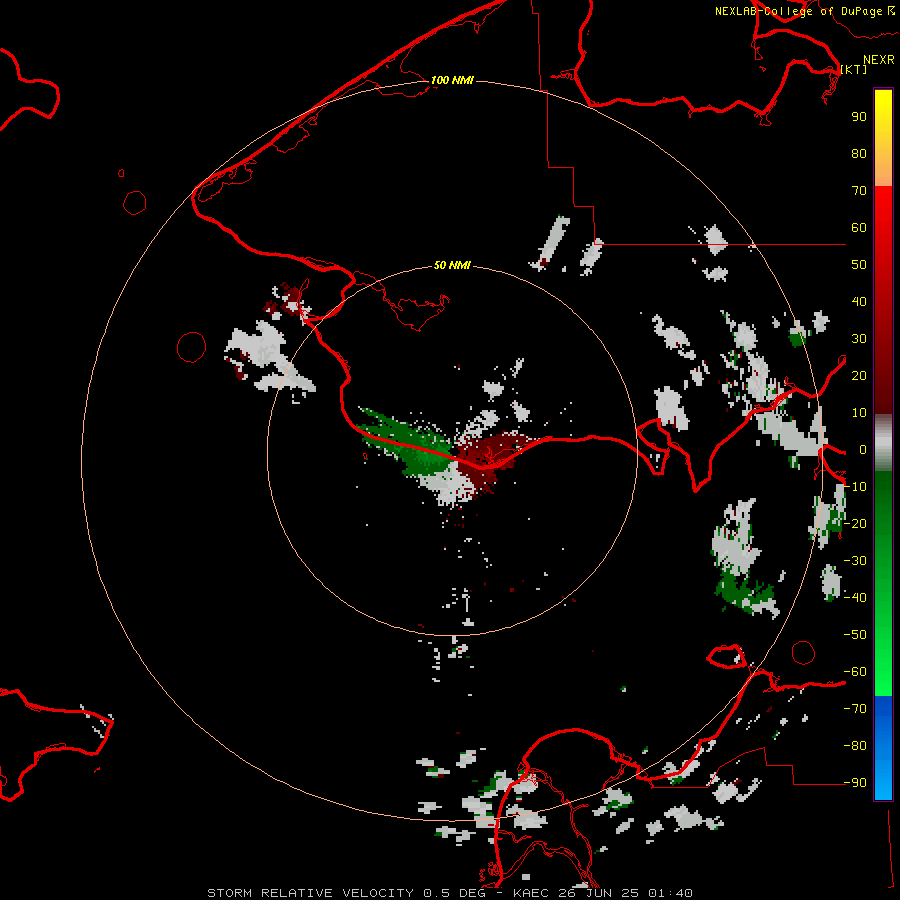Click the positive 20 scale value

click(x=859, y=376)
